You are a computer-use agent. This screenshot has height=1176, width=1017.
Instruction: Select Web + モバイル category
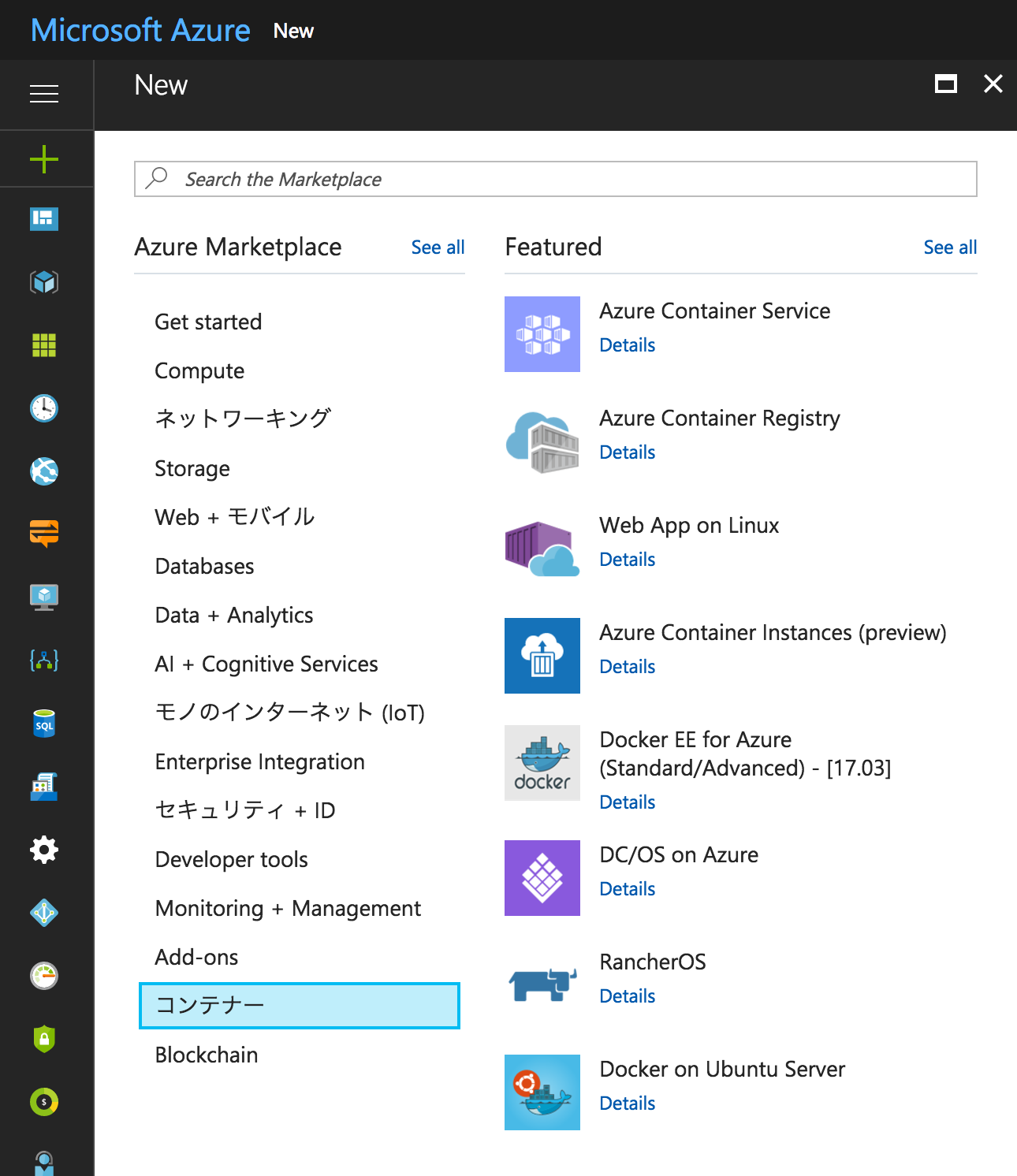pyautogui.click(x=235, y=517)
